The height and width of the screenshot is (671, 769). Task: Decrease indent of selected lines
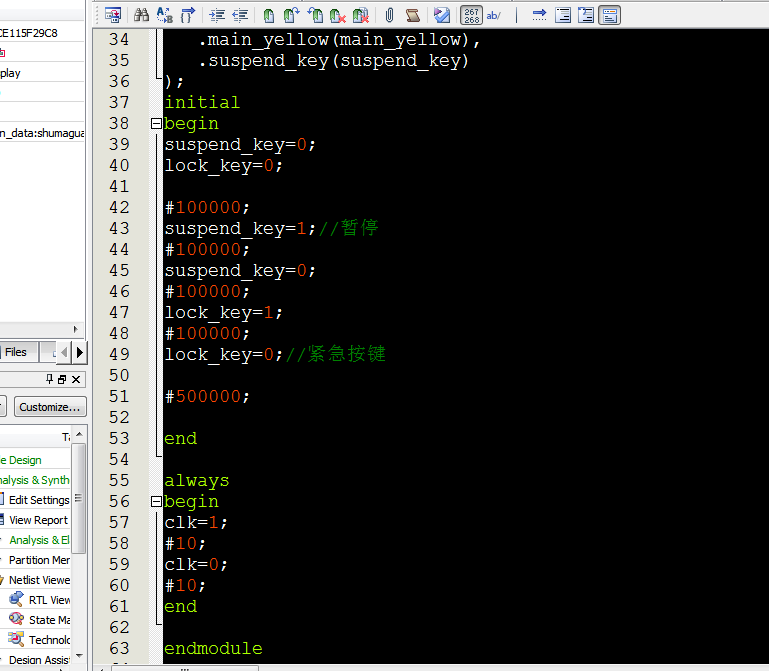click(x=240, y=15)
